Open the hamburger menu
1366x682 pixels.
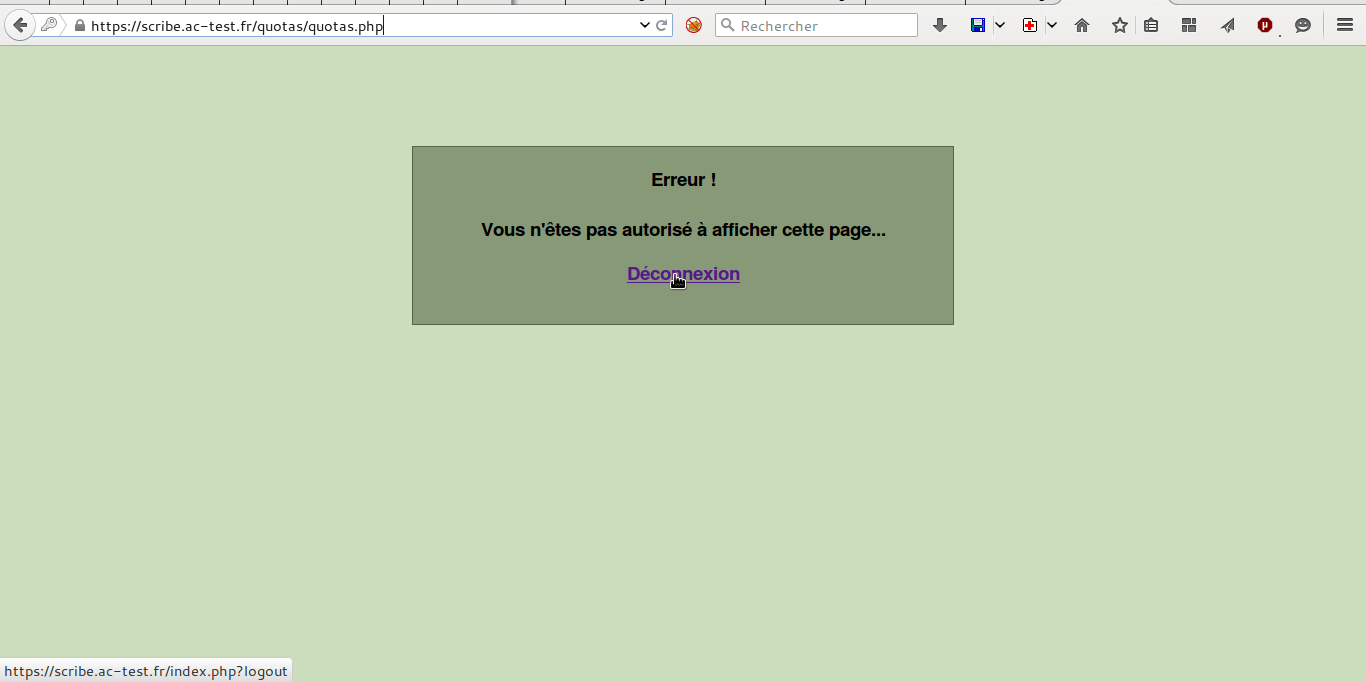coord(1345,25)
